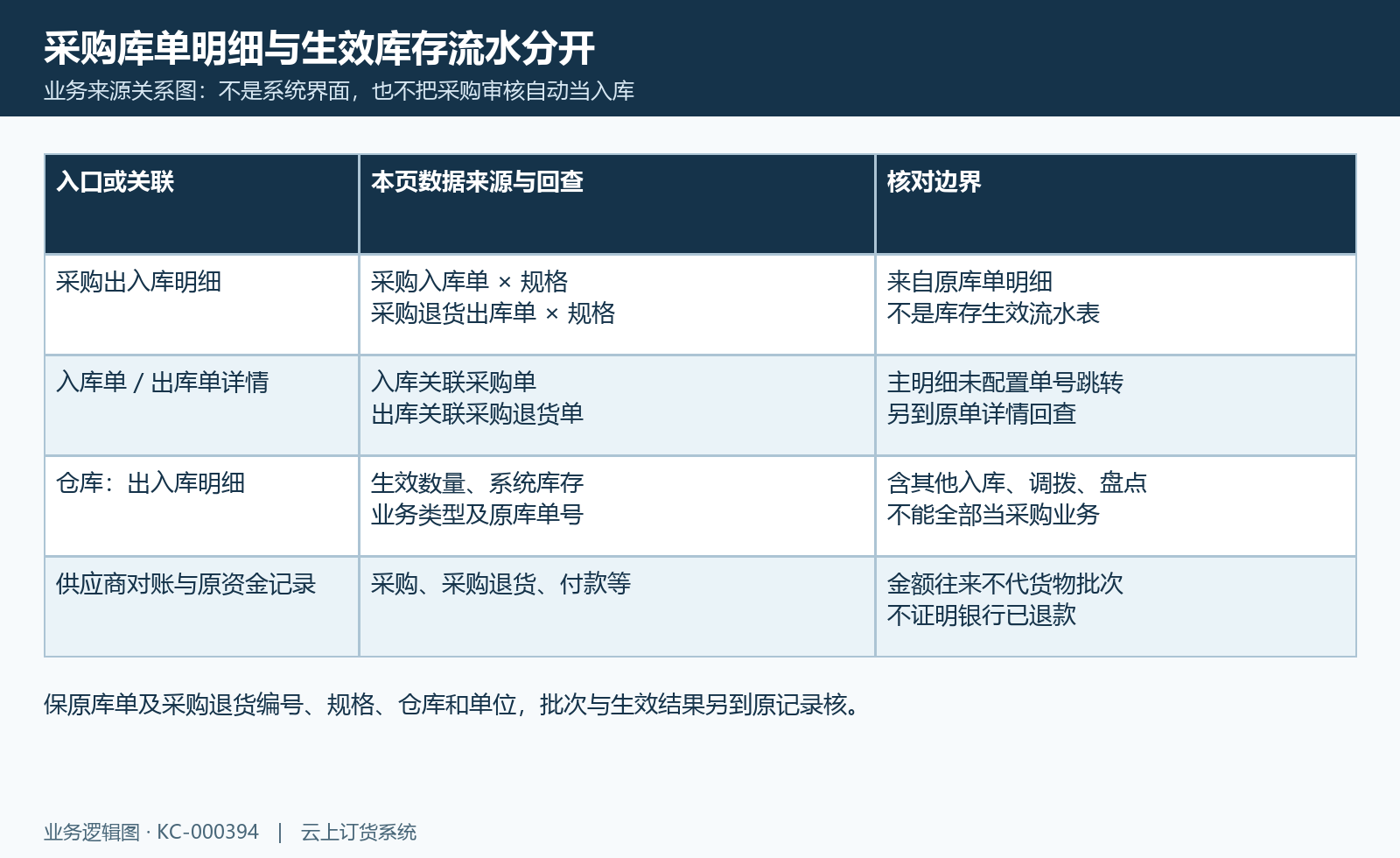Click the text "不能全部当采购业务"
This screenshot has height=858, width=1400.
[x=994, y=515]
